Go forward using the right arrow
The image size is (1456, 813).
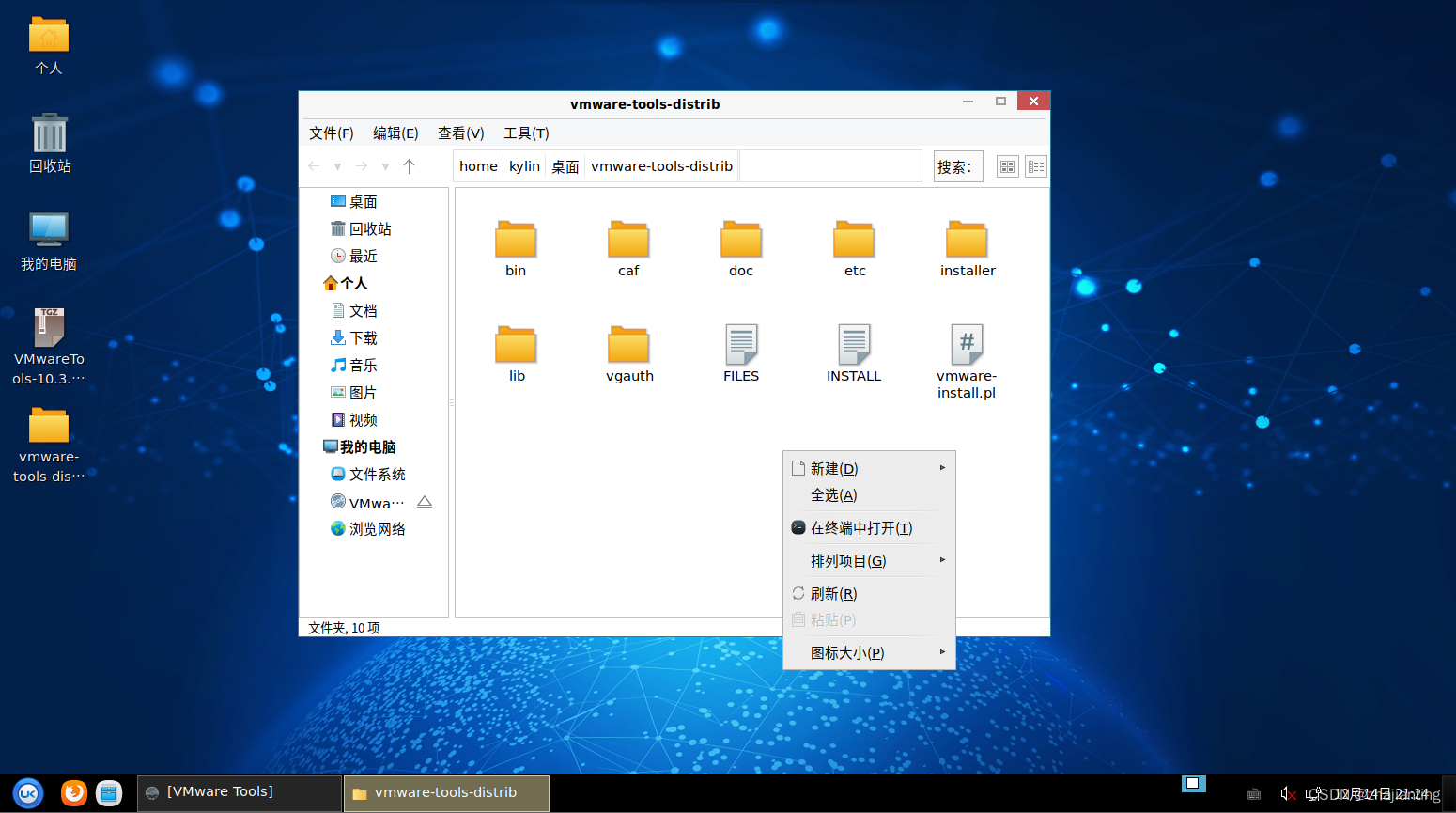click(x=362, y=166)
